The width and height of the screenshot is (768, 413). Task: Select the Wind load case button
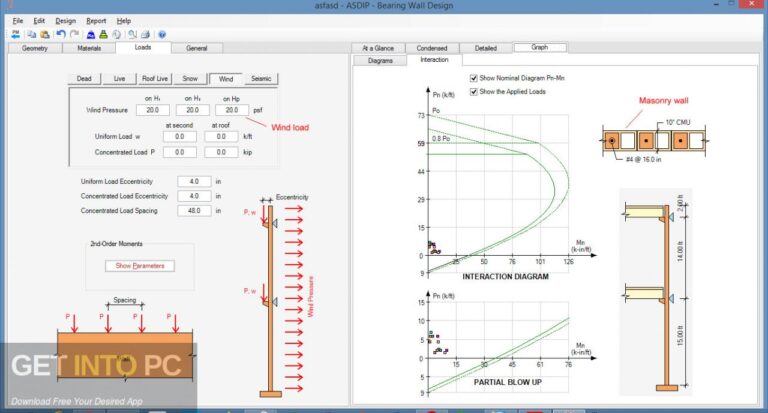[x=226, y=79]
